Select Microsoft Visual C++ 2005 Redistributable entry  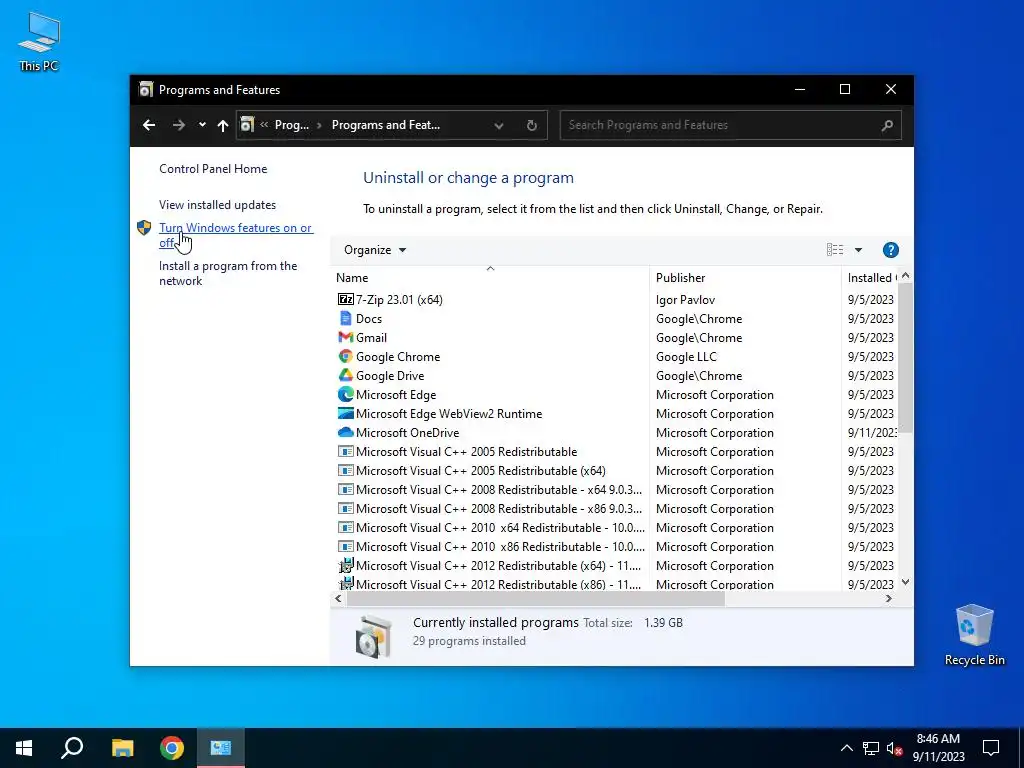tap(466, 452)
